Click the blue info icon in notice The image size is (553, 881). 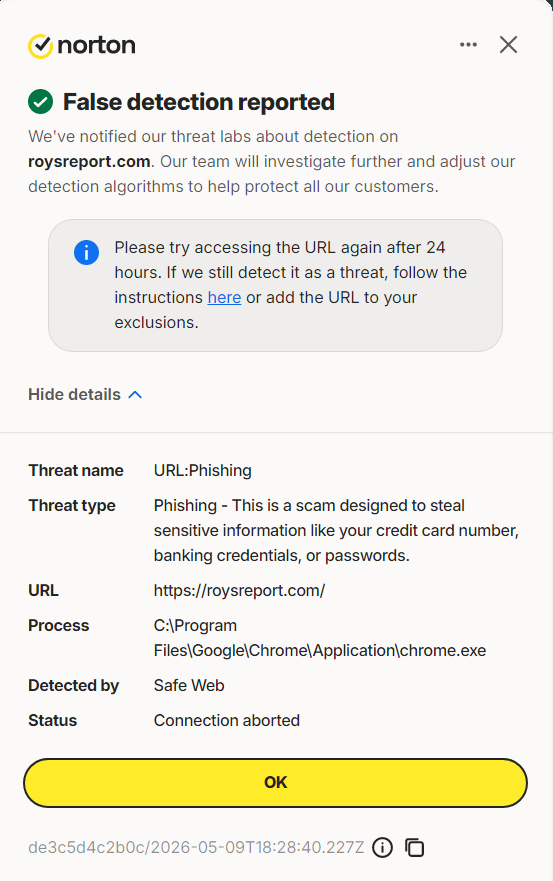[86, 252]
